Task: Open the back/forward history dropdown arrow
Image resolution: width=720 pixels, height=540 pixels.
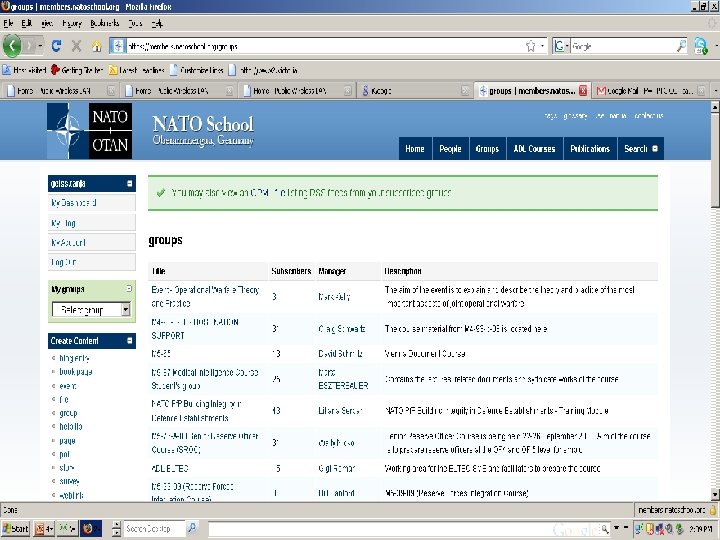Action: (x=40, y=45)
